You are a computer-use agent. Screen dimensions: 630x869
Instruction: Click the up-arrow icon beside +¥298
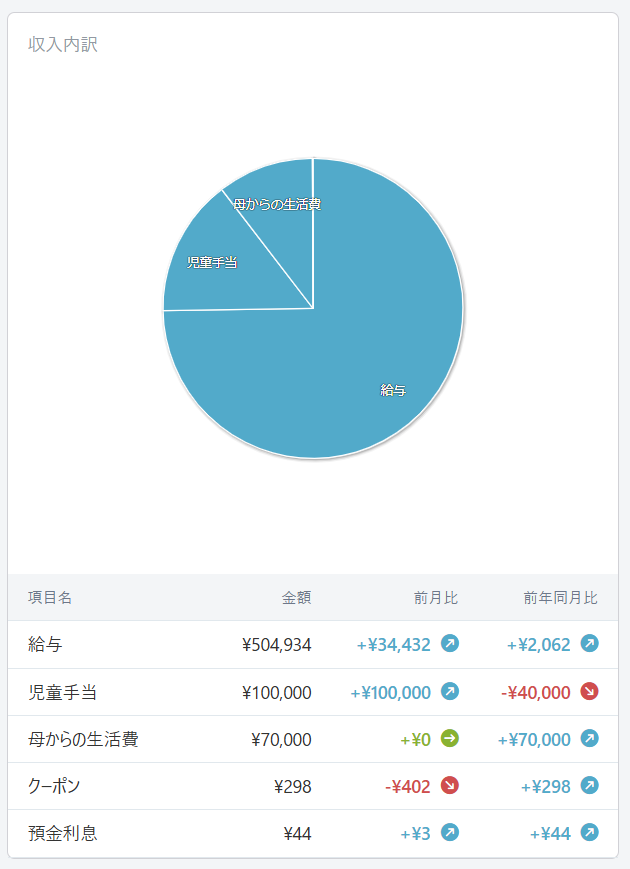pyautogui.click(x=590, y=786)
